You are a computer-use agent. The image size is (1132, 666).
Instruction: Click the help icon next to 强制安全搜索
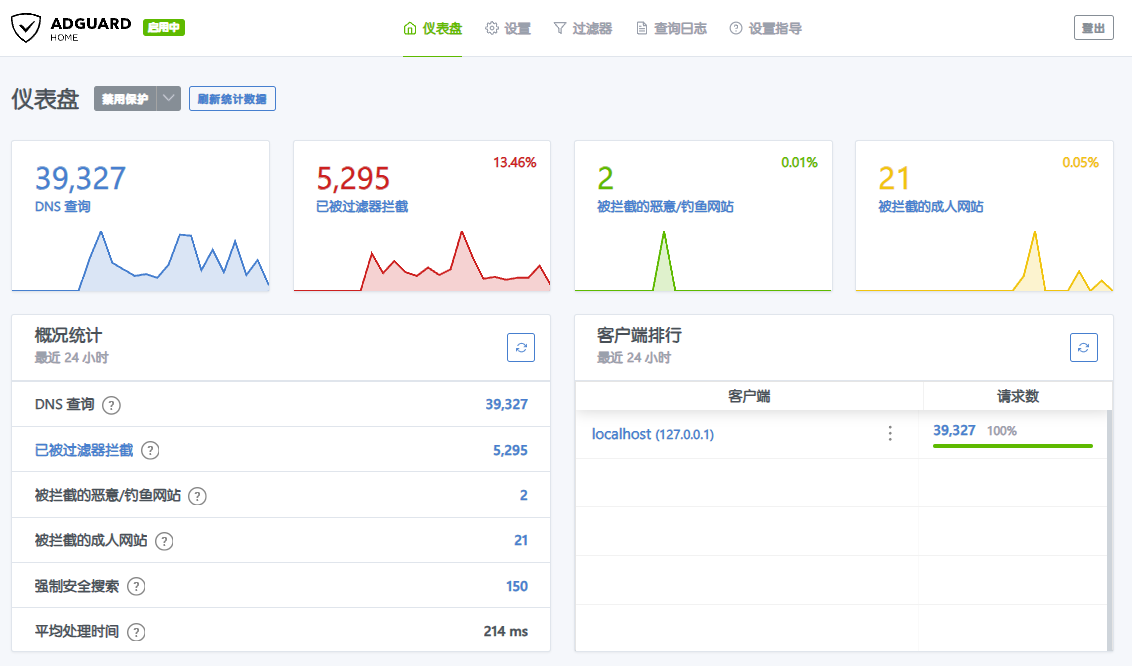tap(136, 587)
